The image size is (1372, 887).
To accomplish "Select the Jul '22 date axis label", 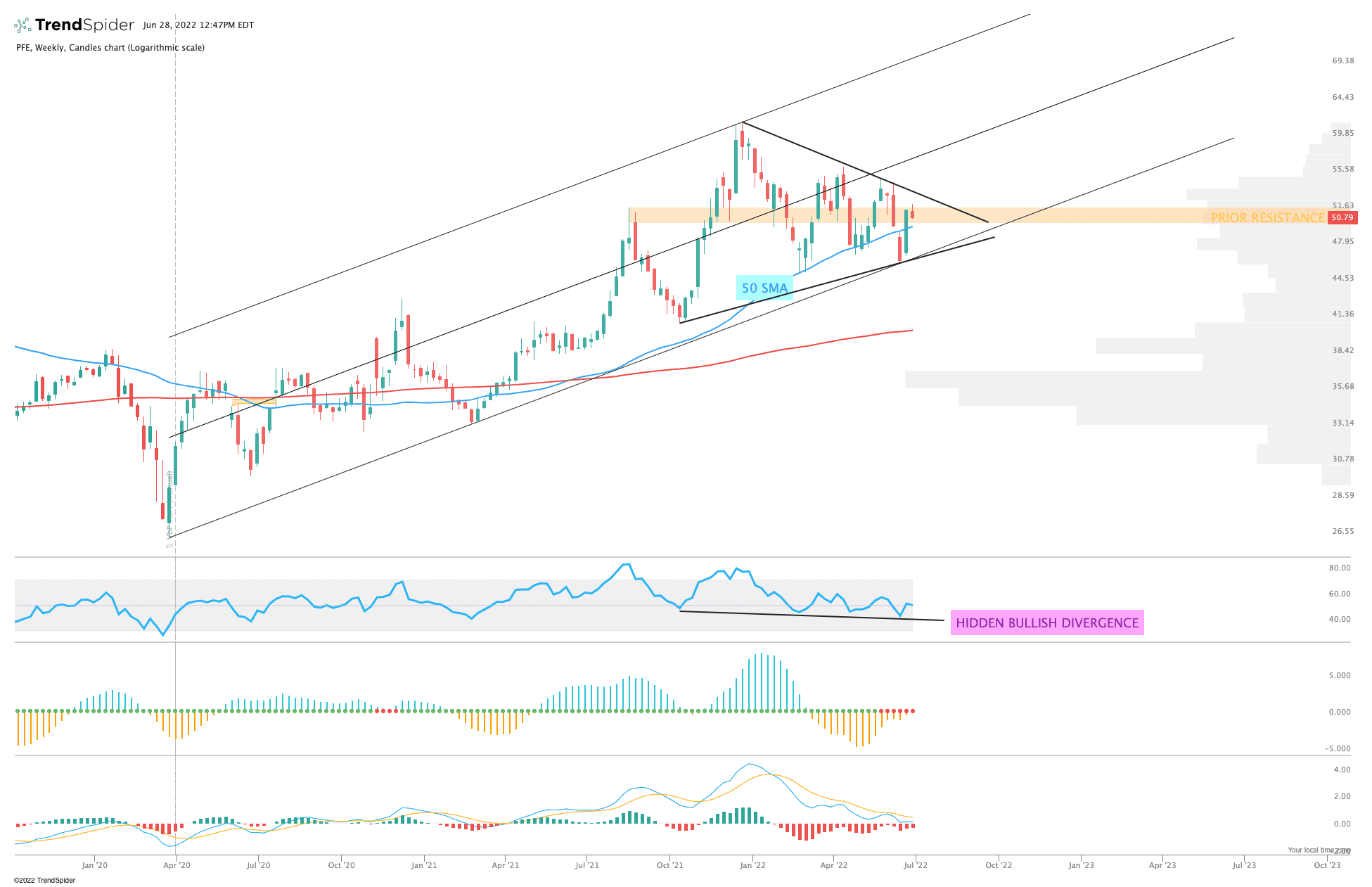I will point(915,864).
